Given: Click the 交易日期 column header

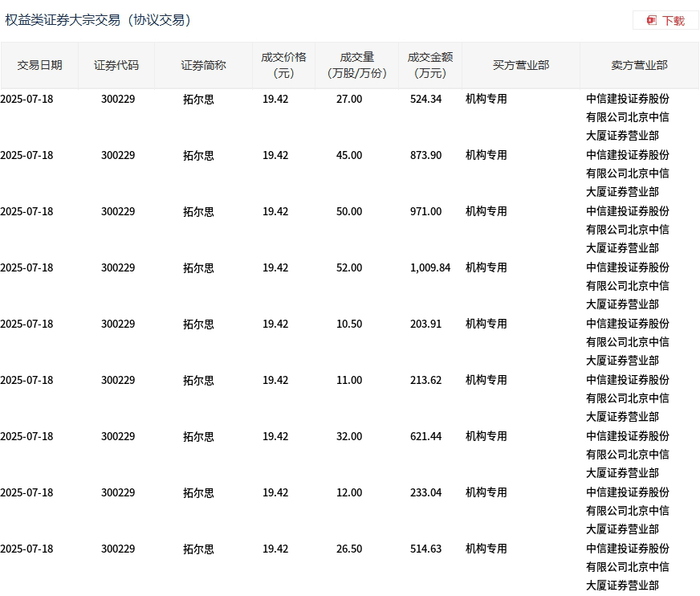Looking at the screenshot, I should tap(40, 66).
